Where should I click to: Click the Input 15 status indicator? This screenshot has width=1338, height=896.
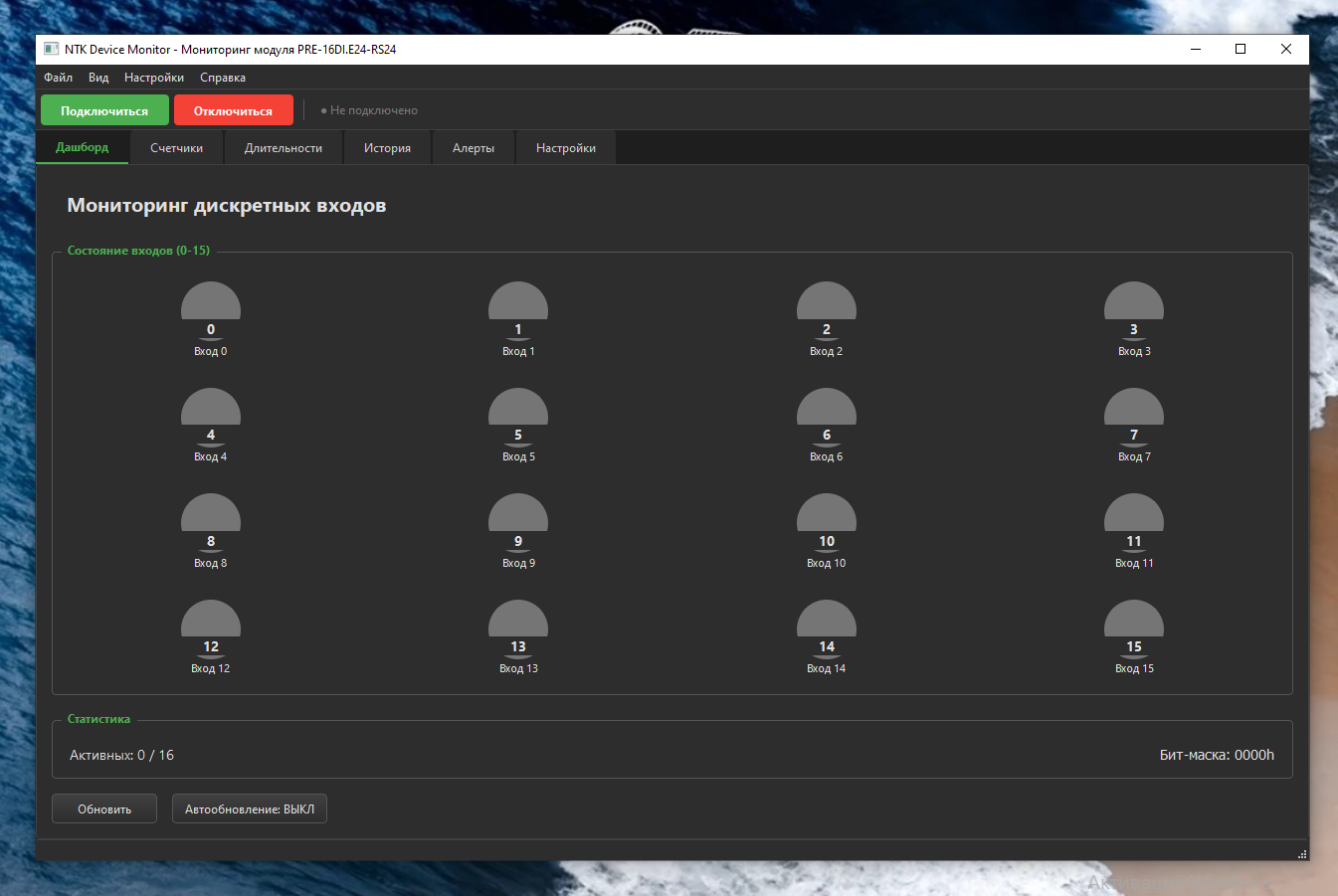1133,627
